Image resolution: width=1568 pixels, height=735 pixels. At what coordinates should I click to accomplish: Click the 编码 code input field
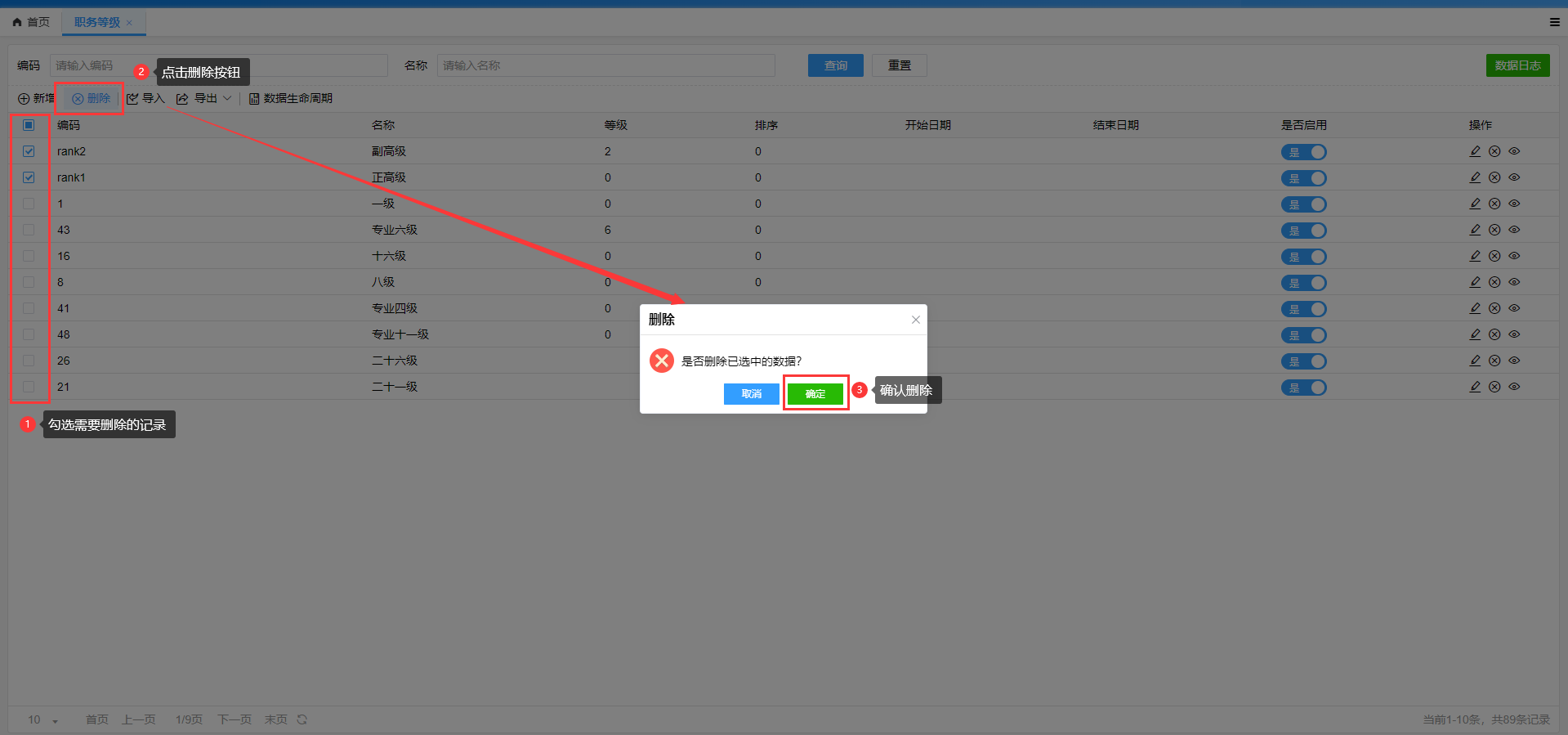click(218, 65)
